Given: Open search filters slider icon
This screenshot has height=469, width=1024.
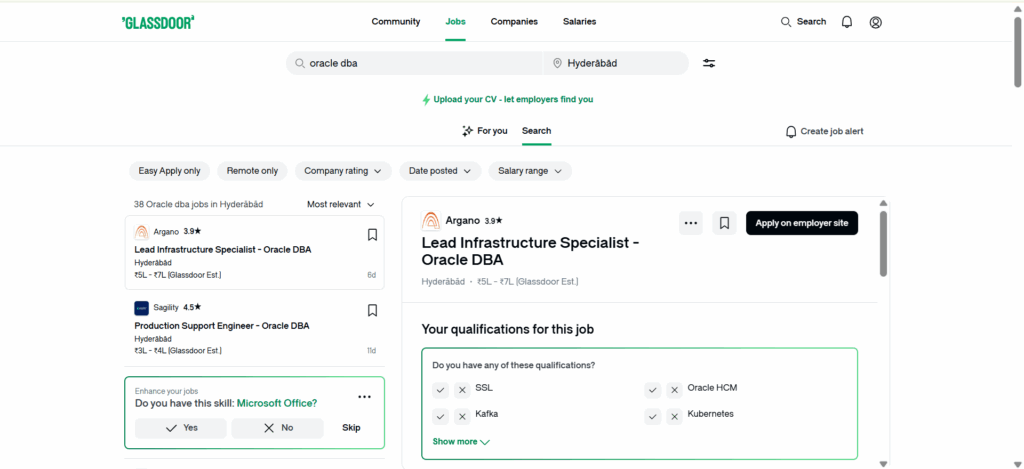Looking at the screenshot, I should [x=709, y=63].
